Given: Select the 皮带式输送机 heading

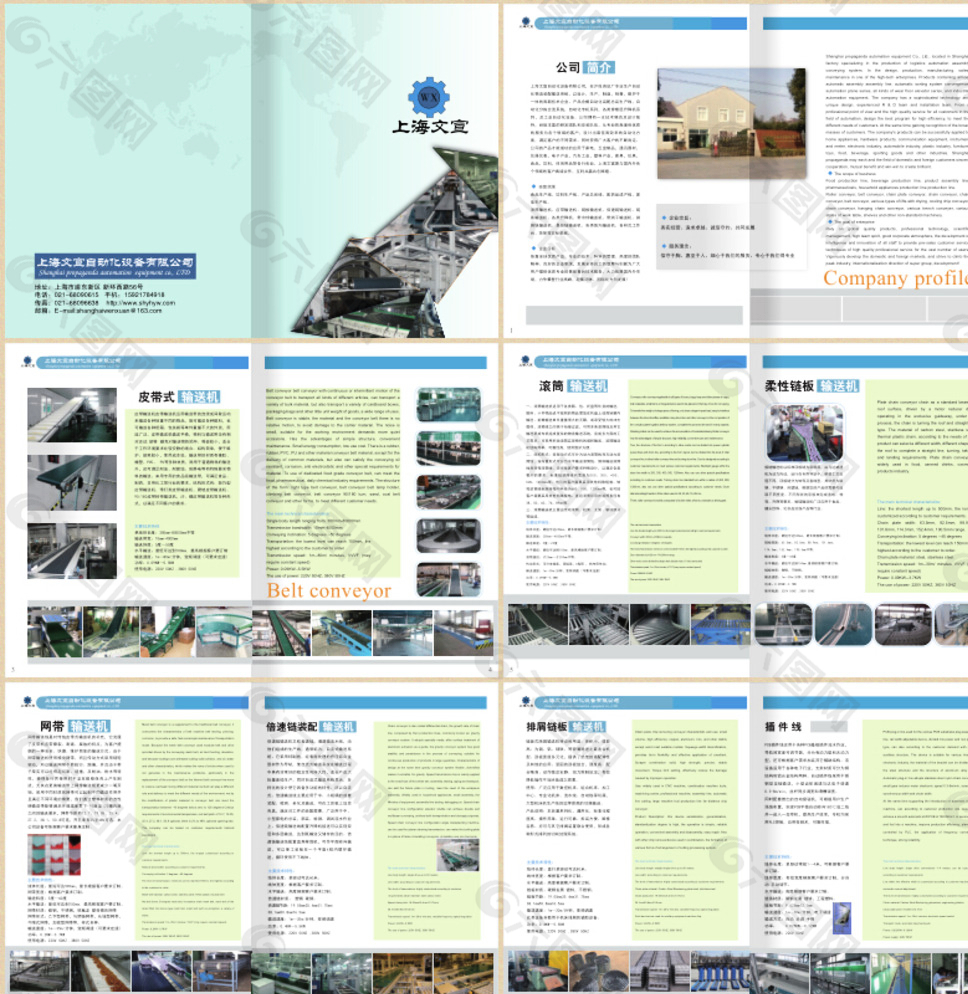Looking at the screenshot, I should coord(186,396).
